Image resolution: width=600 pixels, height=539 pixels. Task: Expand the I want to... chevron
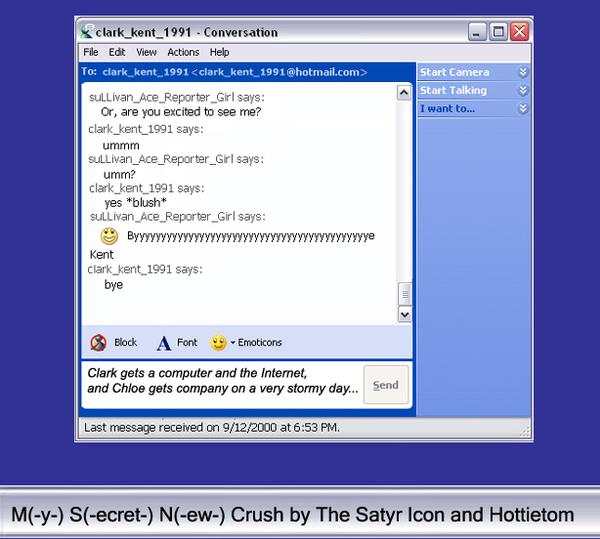[522, 108]
